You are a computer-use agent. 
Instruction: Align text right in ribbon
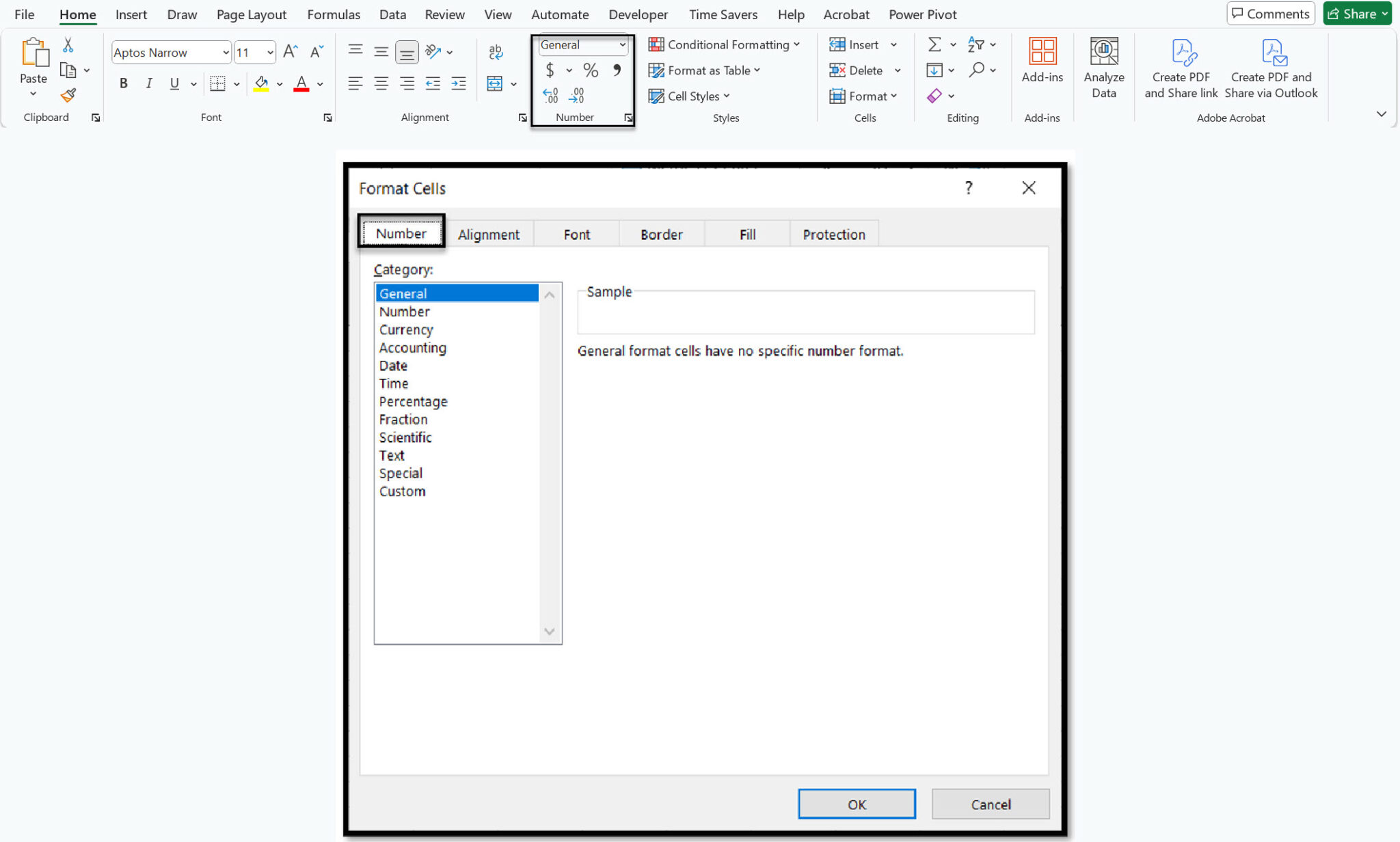point(407,83)
